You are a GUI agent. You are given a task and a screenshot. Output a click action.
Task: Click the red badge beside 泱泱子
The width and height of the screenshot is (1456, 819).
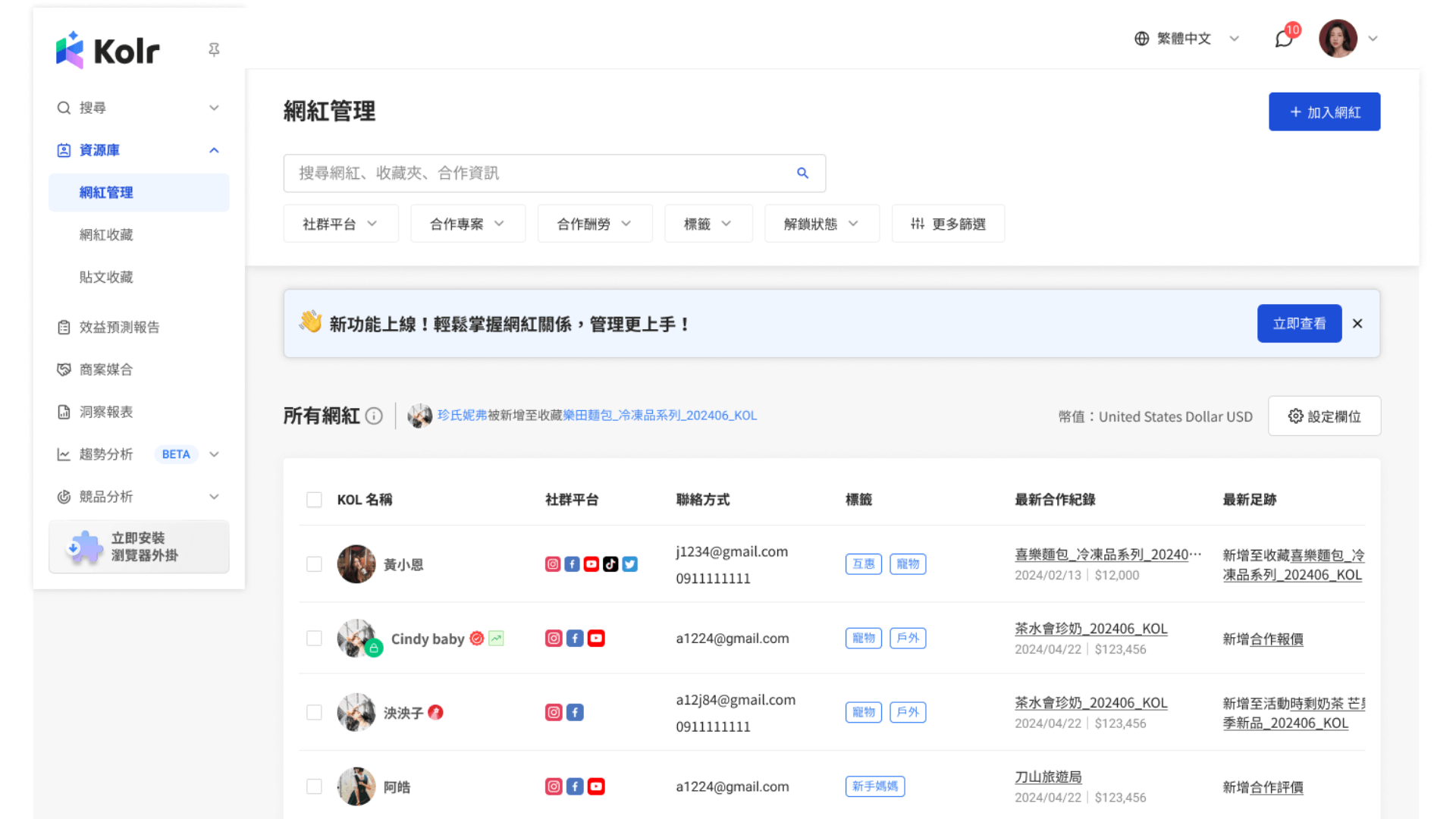click(x=435, y=712)
